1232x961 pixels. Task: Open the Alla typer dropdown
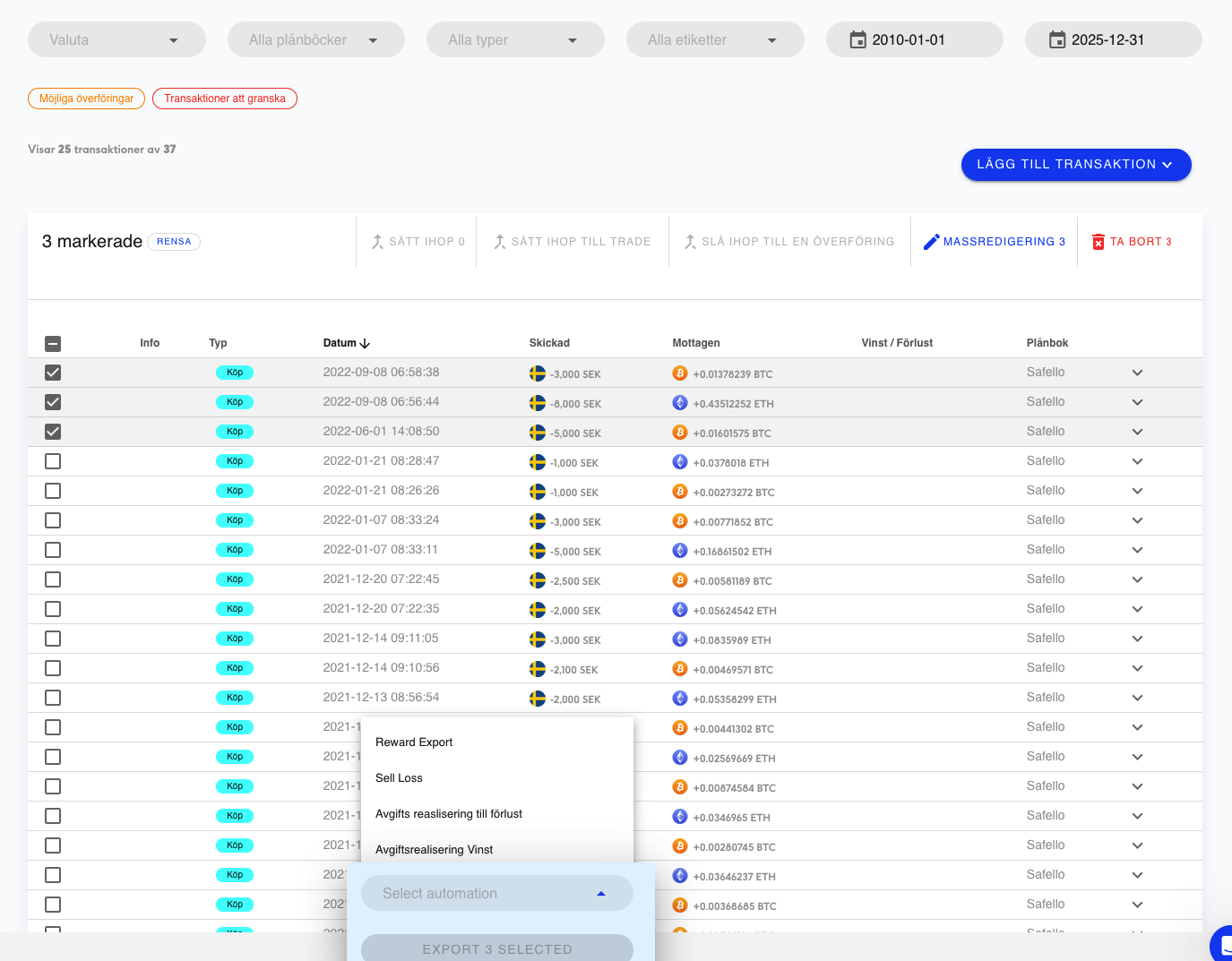click(515, 39)
